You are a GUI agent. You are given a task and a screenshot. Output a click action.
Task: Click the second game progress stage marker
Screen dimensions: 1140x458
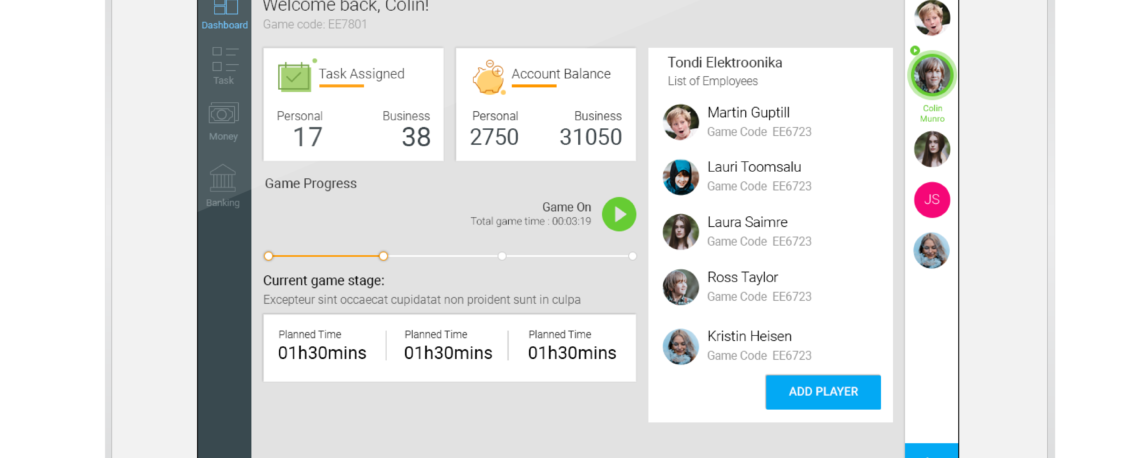(383, 256)
